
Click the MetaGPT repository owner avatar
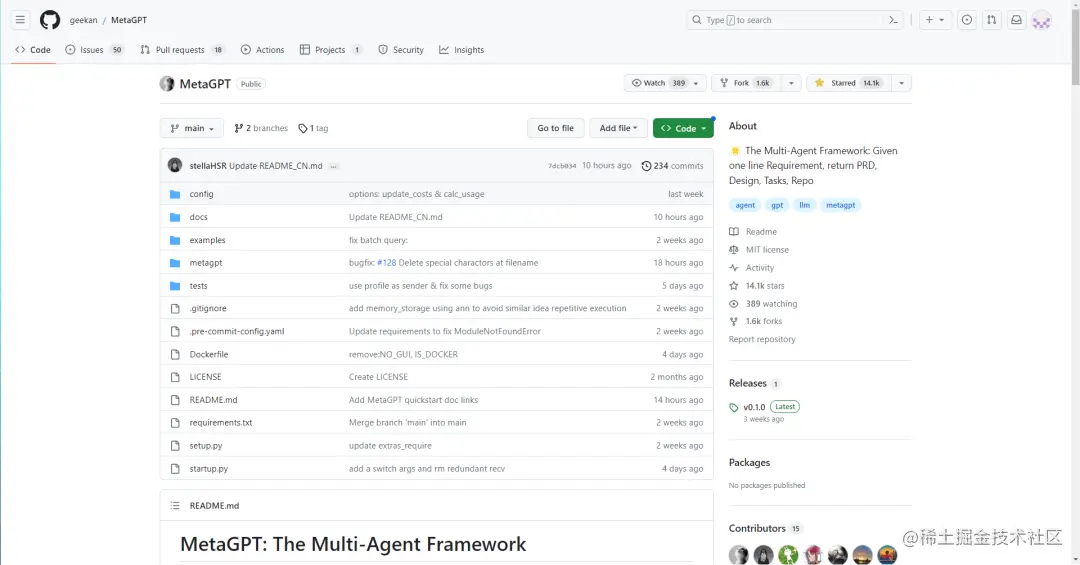point(167,83)
